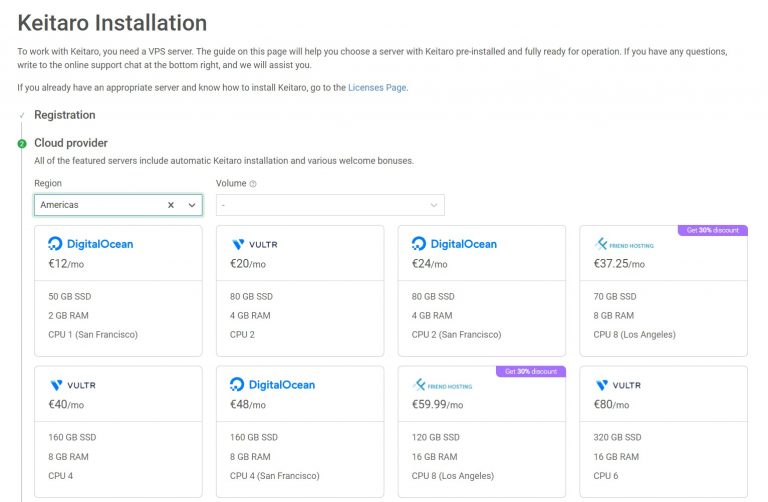Clear the Americas region selection
The image size is (768, 502).
coord(171,205)
